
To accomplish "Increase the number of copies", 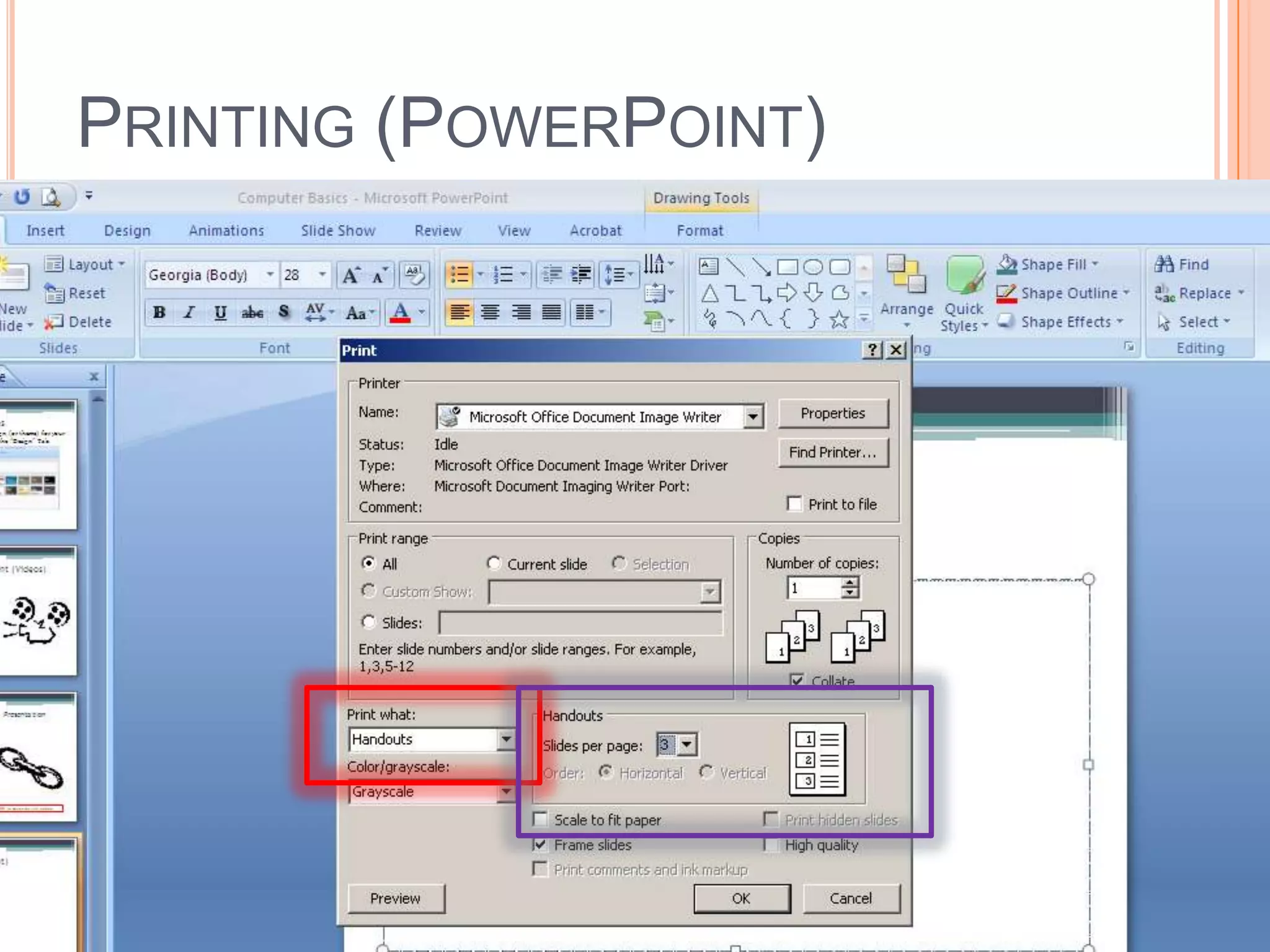I will [x=850, y=582].
